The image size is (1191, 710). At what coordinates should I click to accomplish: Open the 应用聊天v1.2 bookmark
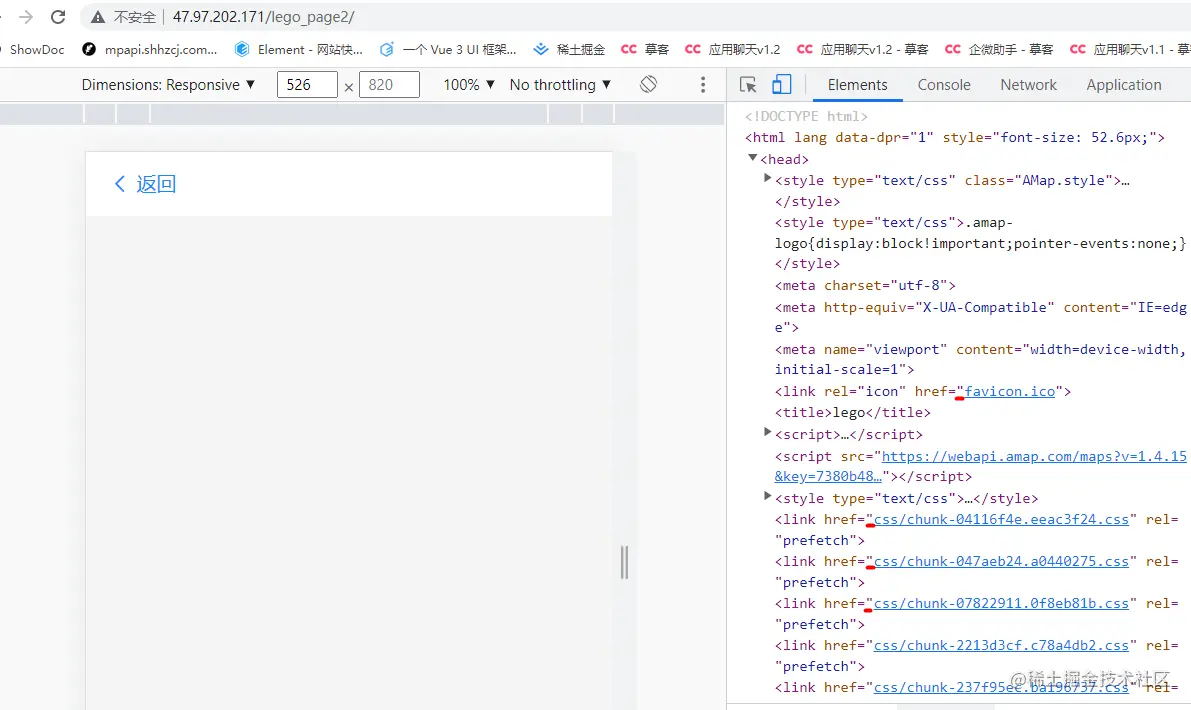732,49
